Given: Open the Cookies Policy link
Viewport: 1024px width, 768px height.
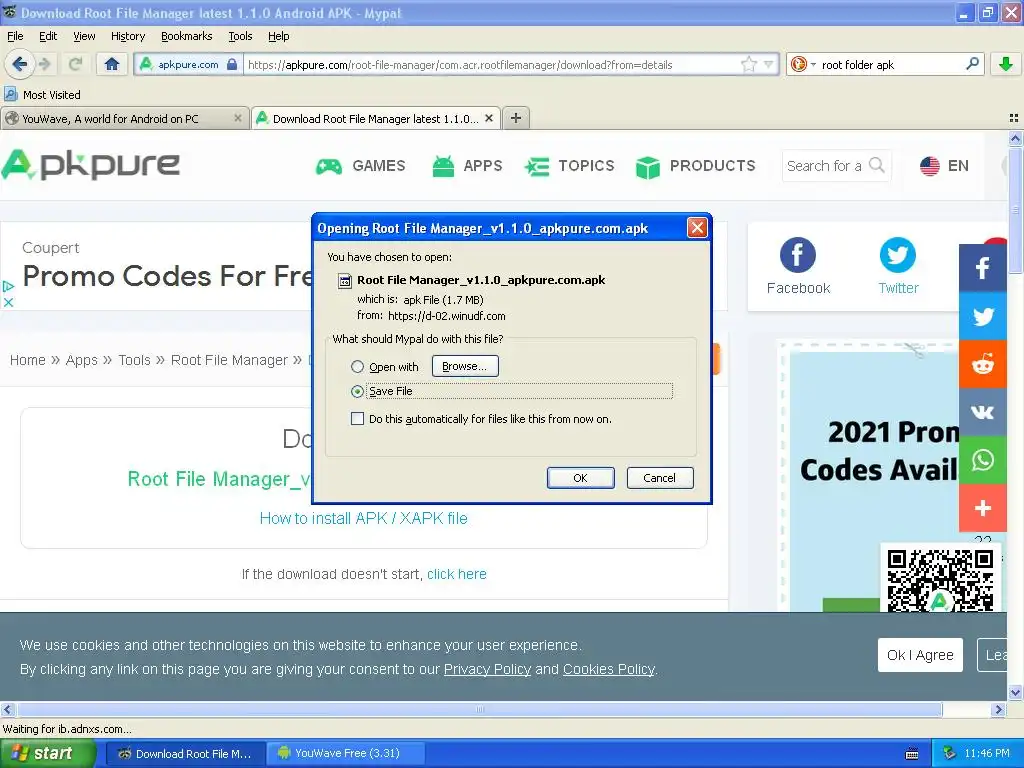Looking at the screenshot, I should coord(609,669).
